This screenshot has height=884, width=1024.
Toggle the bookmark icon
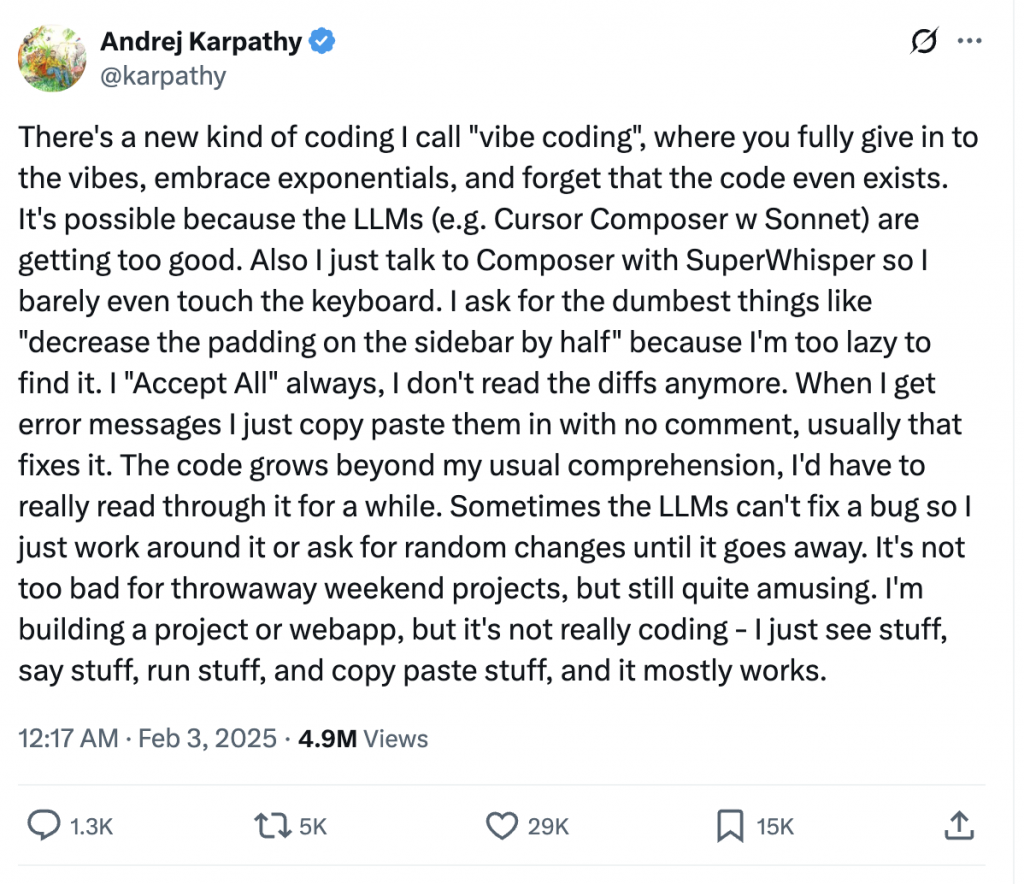[x=729, y=826]
